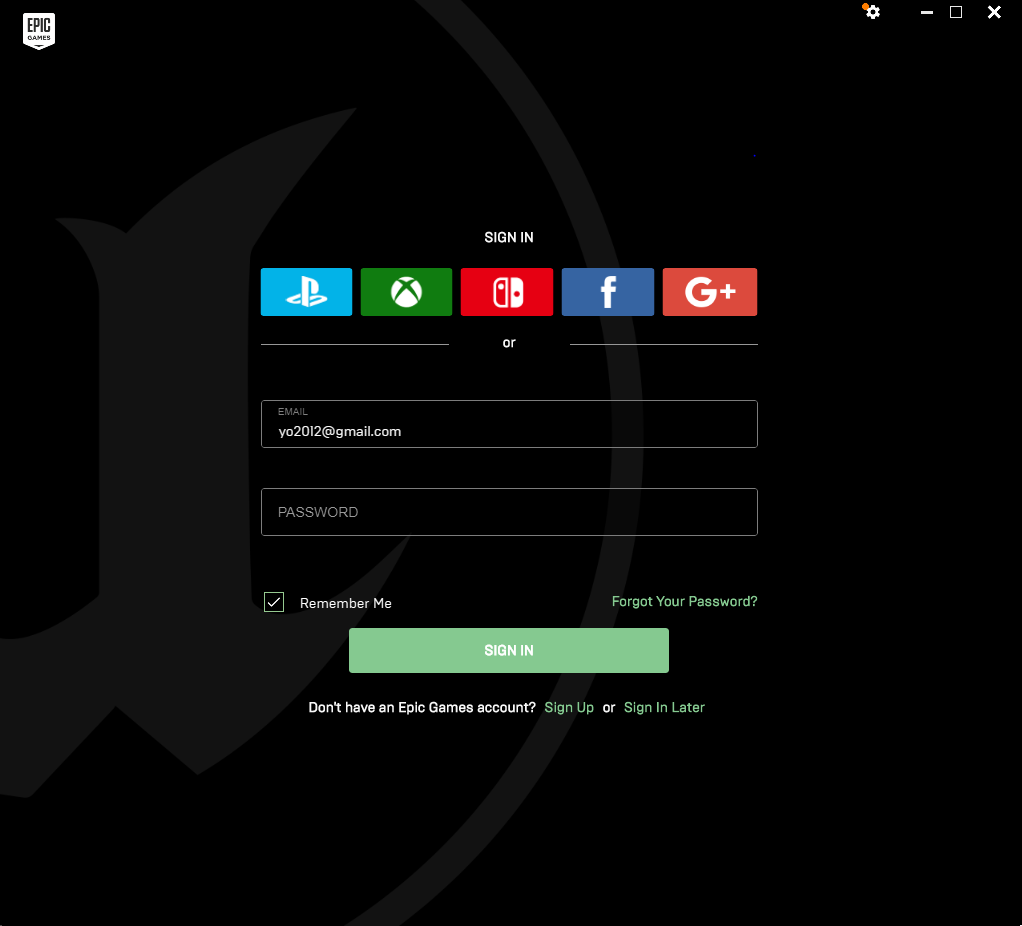Image resolution: width=1022 pixels, height=926 pixels.
Task: Maximize the launcher window
Action: tap(956, 12)
